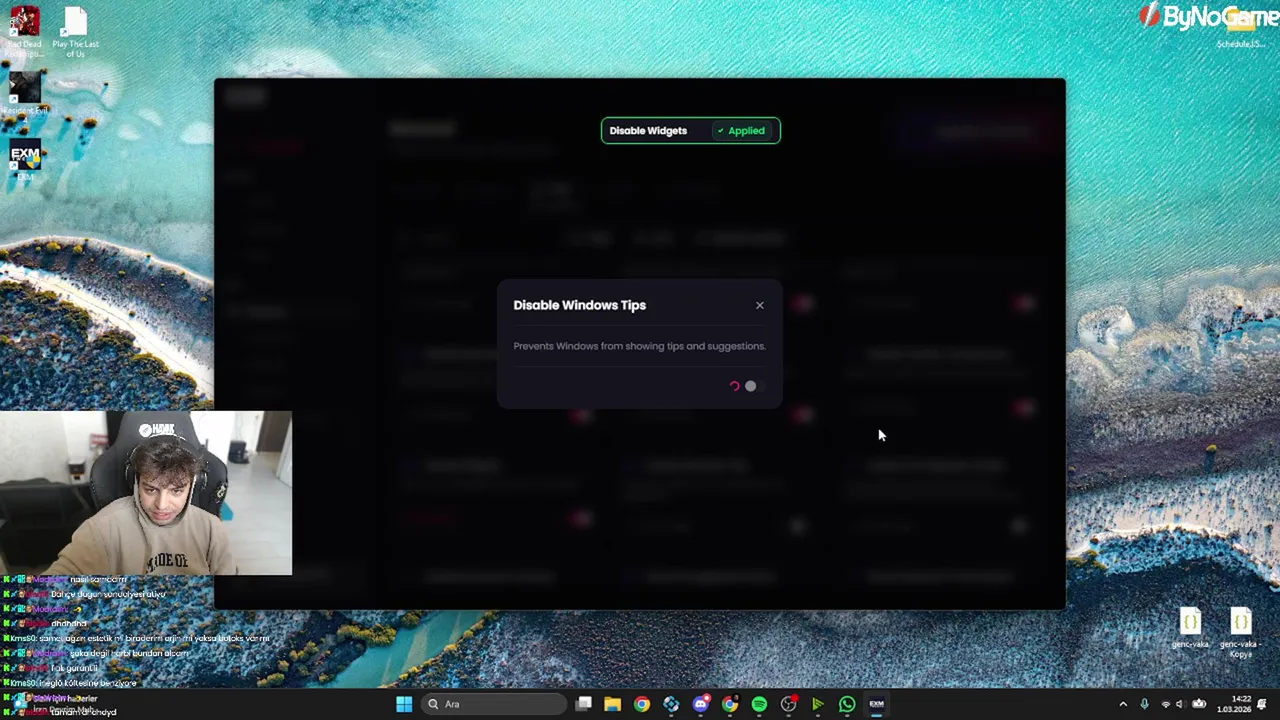Launch the Chrome icon without a badge
The width and height of the screenshot is (1280, 720).
coord(642,704)
